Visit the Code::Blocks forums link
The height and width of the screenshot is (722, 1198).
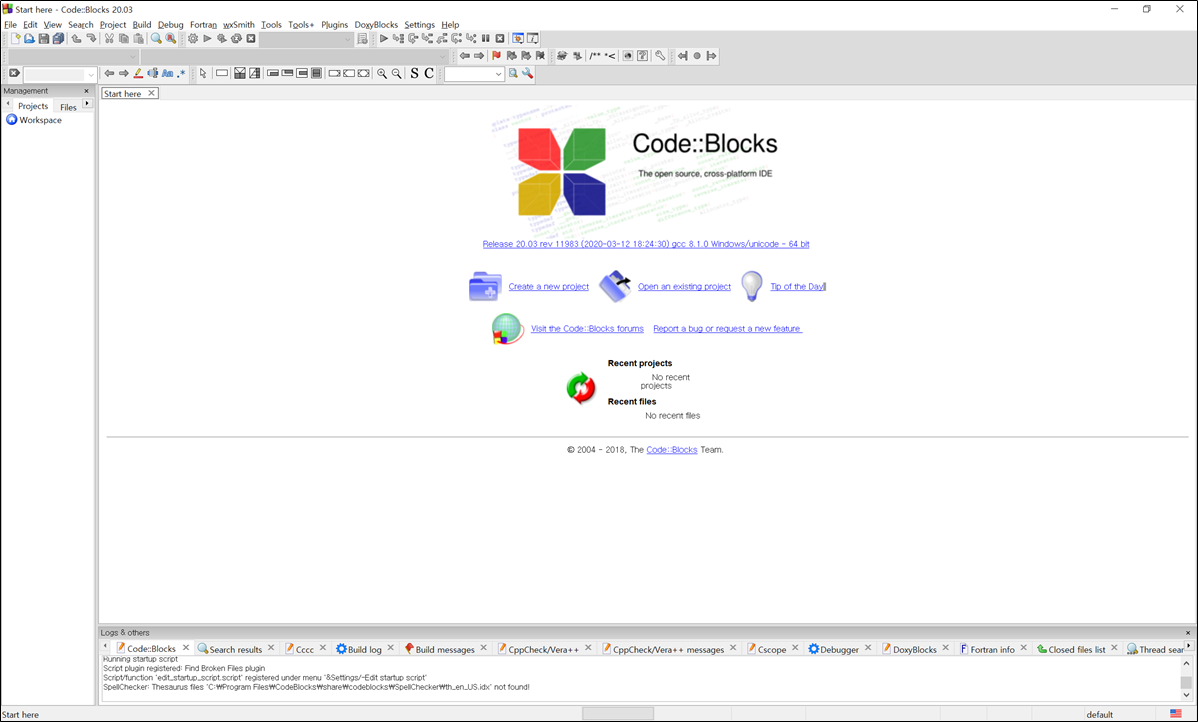(x=587, y=329)
